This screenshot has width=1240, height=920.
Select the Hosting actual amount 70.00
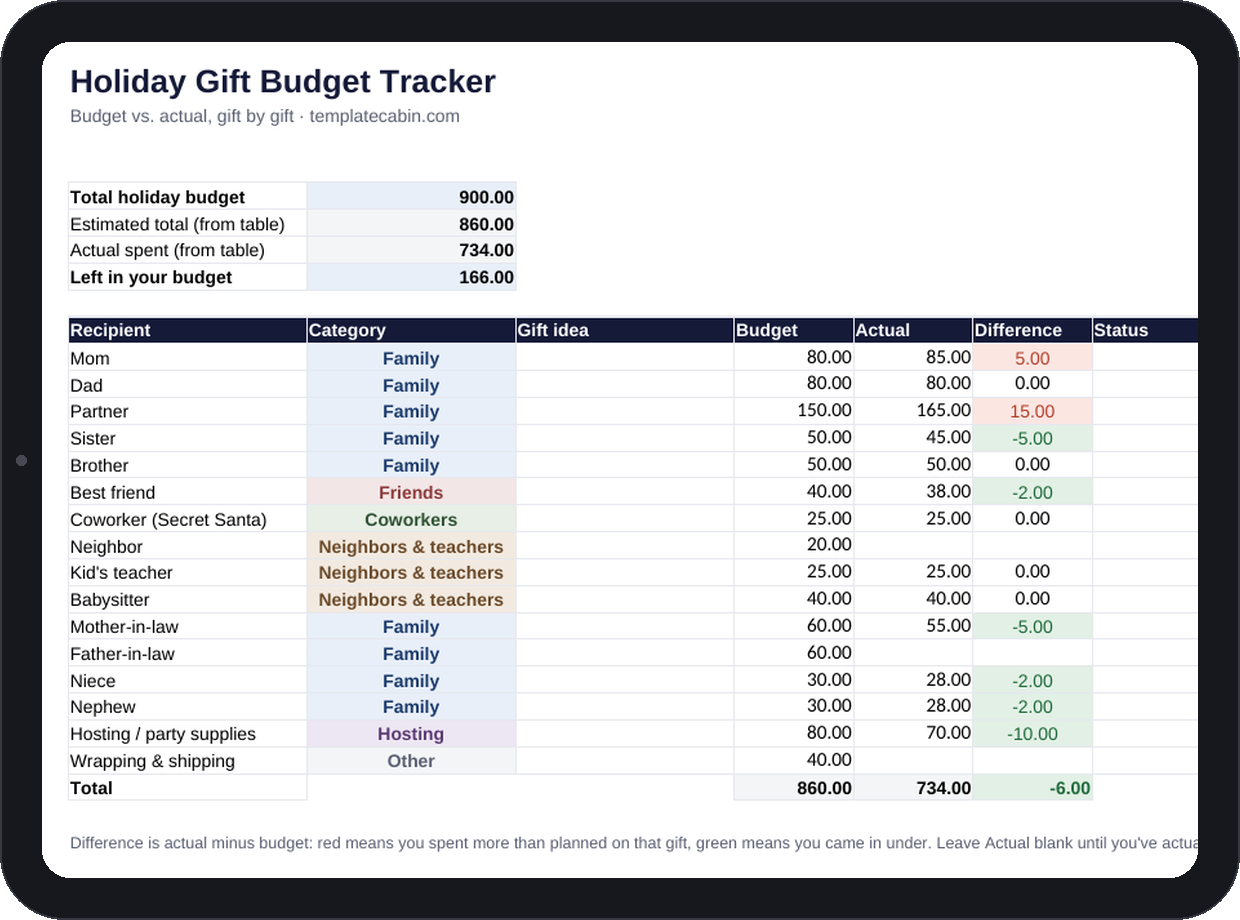click(x=913, y=733)
